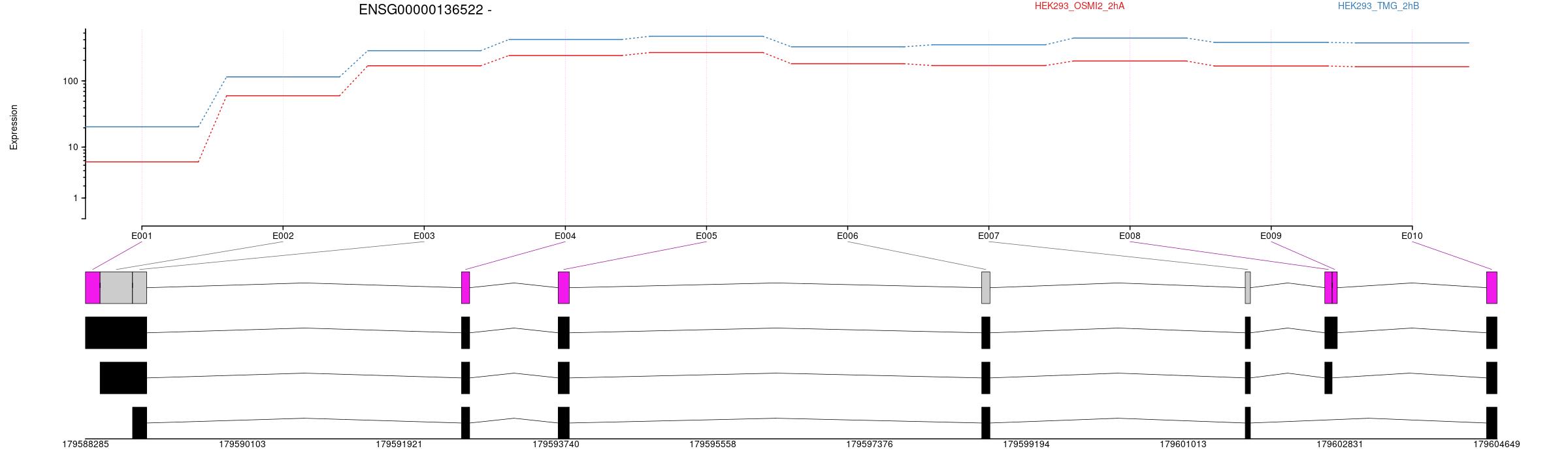Click the 1 tick label on y-axis
Viewport: 1568px width, 457px height.
[76, 198]
